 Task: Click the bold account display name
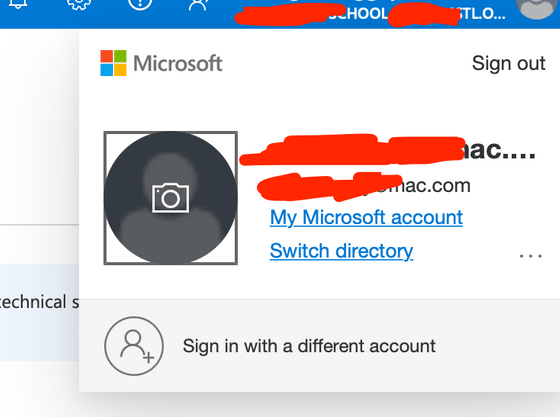[388, 150]
